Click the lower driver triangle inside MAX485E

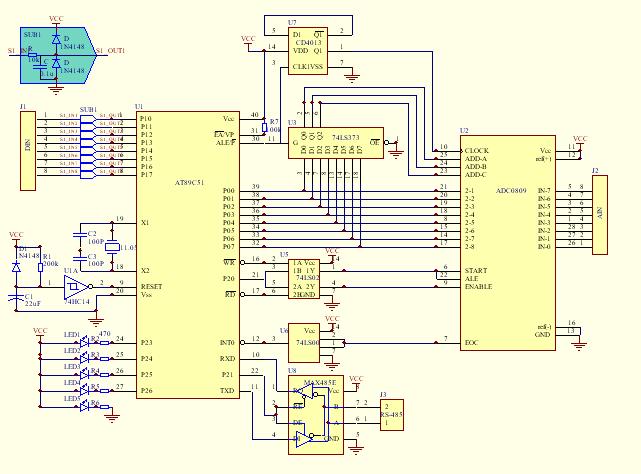(x=305, y=438)
